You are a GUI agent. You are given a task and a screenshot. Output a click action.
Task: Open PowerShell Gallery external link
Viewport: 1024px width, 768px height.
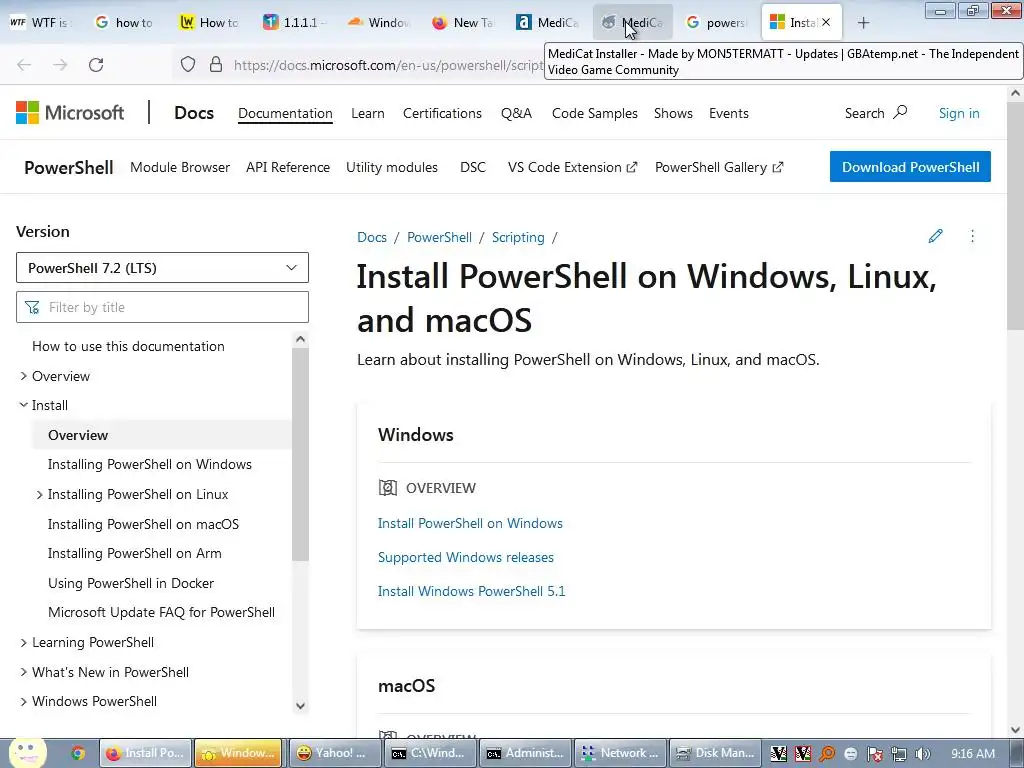[x=718, y=167]
